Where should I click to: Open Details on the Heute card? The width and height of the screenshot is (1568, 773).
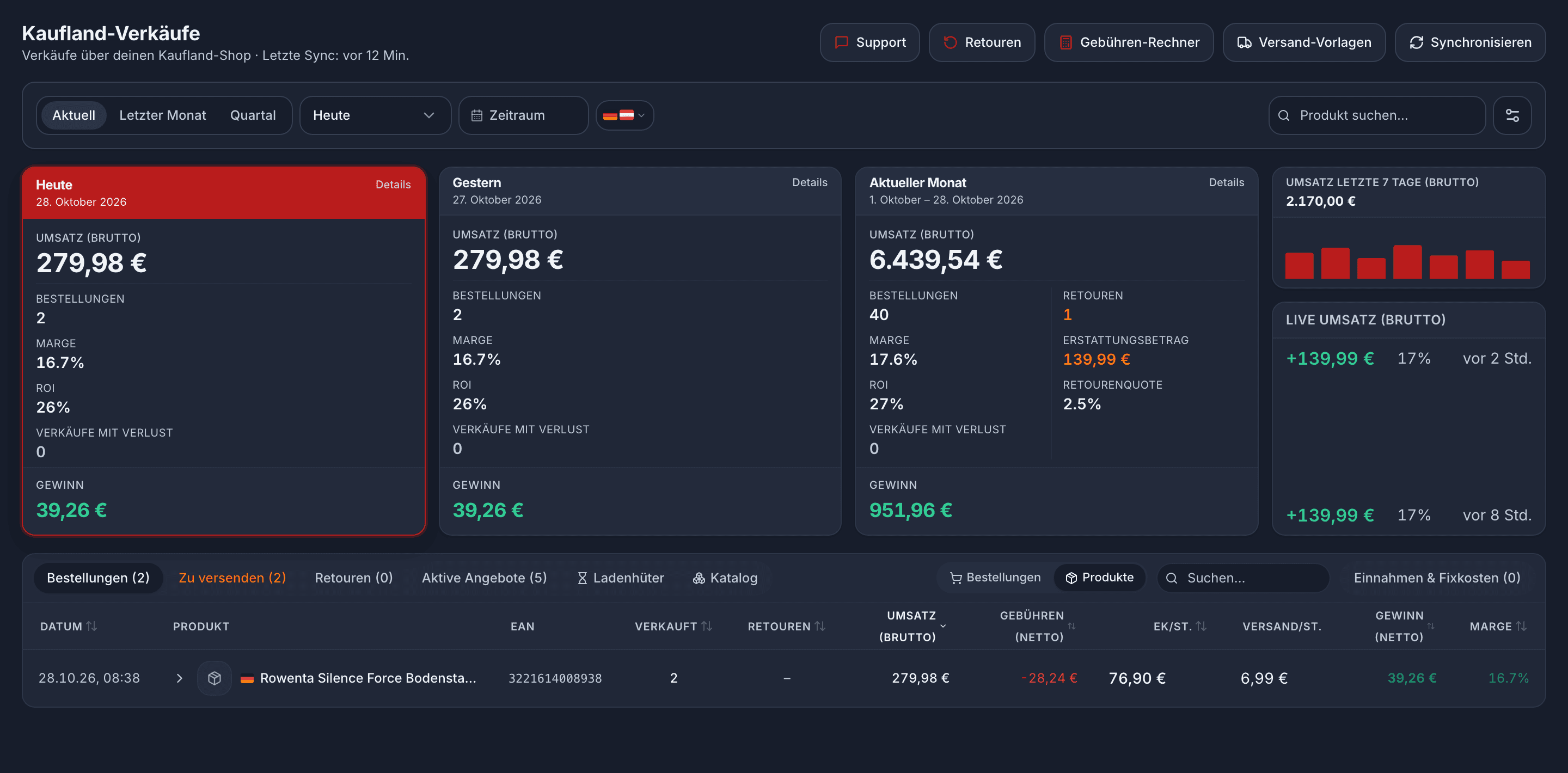point(393,185)
